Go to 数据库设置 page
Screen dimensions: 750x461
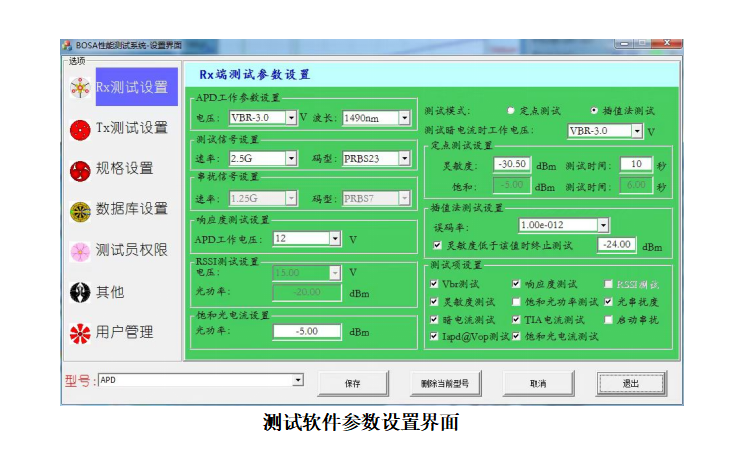pos(132,209)
